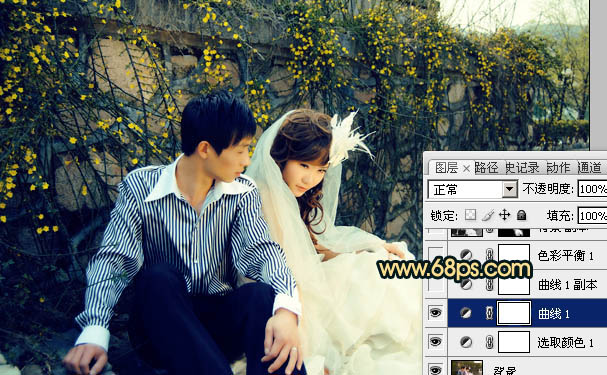Select layer mask thumbnail of 曲线 1
This screenshot has width=607, height=375.
[514, 313]
